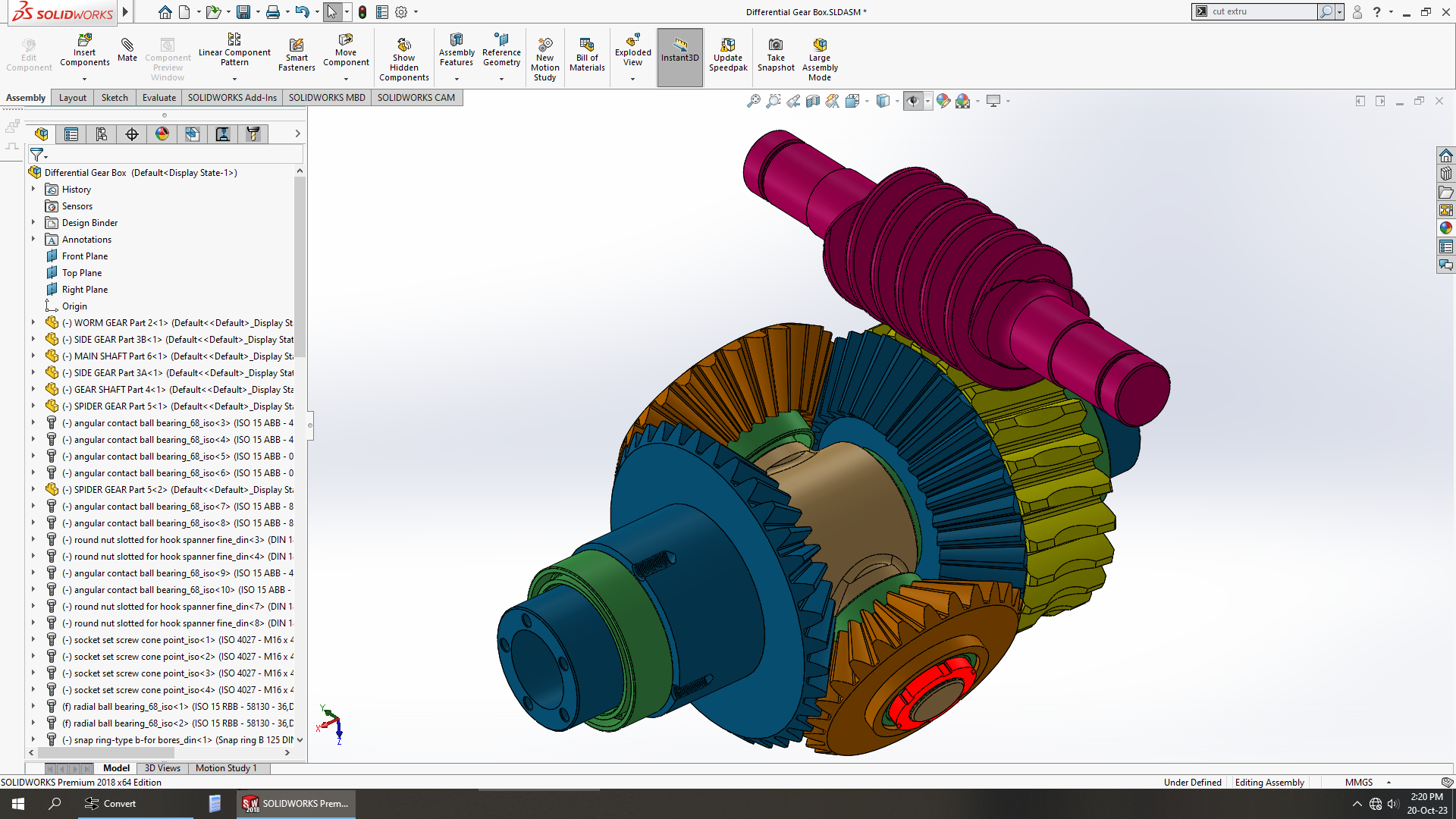Viewport: 1456px width, 819px height.
Task: Click the Rebuild traffic light icon
Action: [362, 12]
